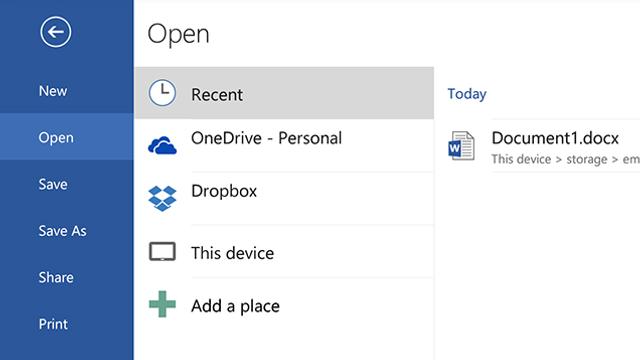Choose Save As in the sidebar
The height and width of the screenshot is (360, 640).
[x=62, y=231]
